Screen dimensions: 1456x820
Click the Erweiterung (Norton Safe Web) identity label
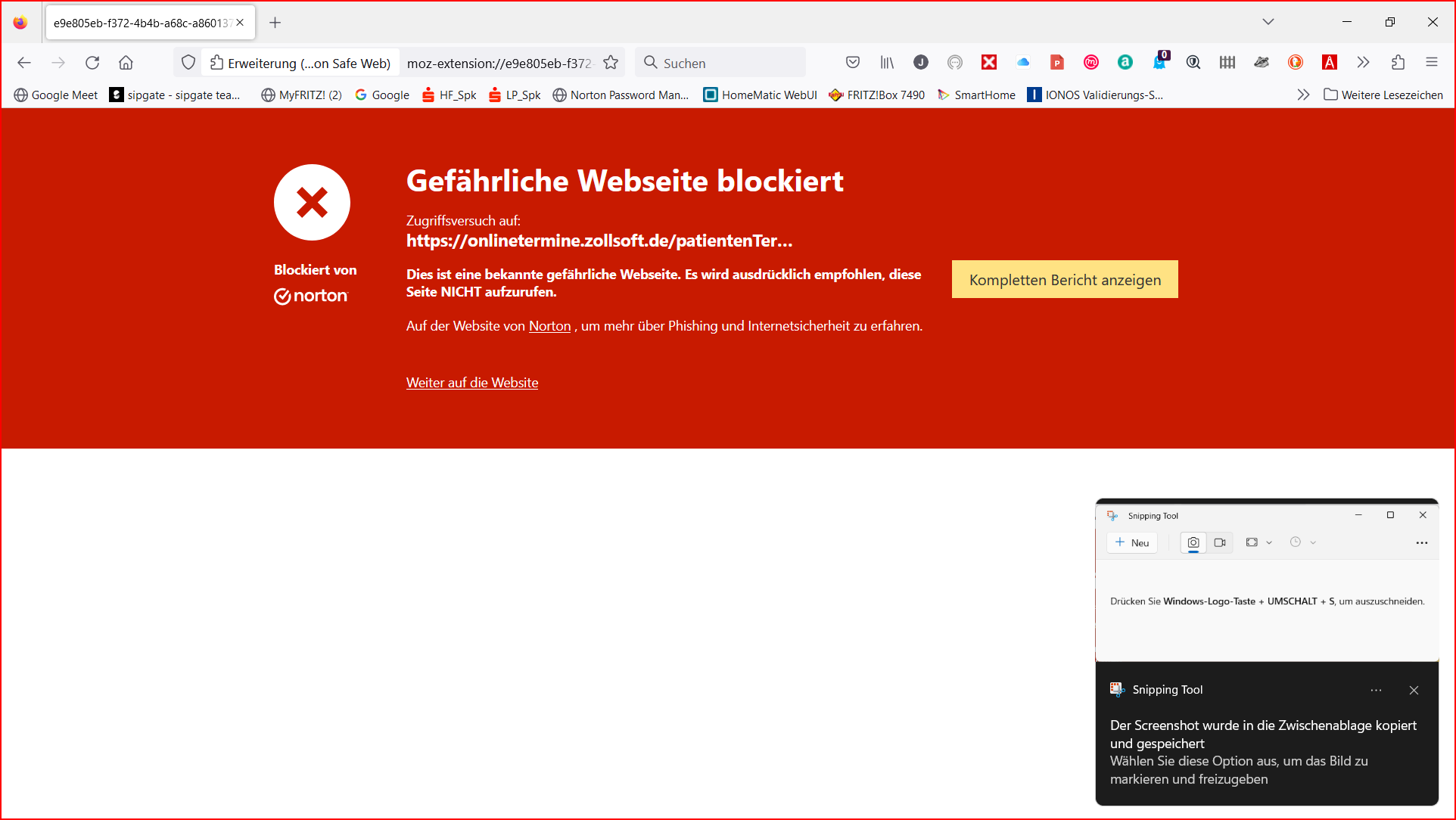(x=301, y=63)
